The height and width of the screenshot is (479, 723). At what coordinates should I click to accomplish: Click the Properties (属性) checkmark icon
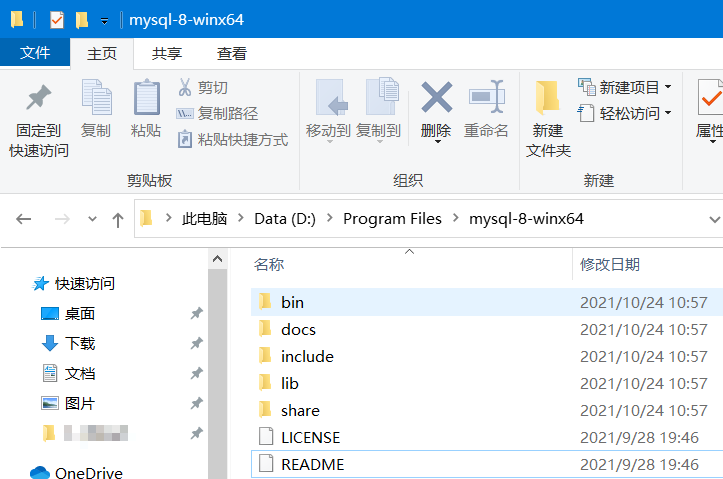pyautogui.click(x=710, y=97)
